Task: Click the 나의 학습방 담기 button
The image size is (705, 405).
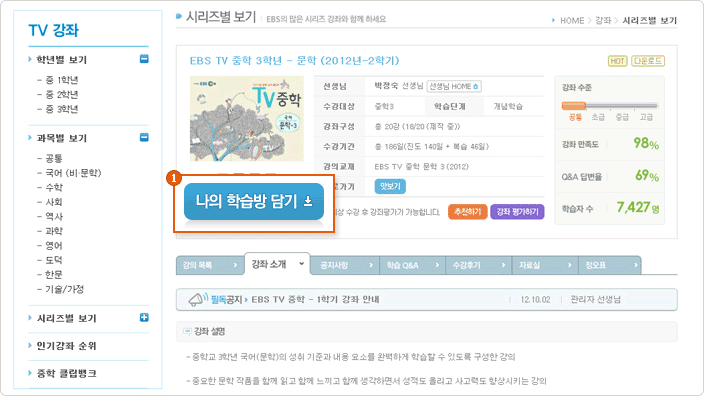Action: pos(254,201)
